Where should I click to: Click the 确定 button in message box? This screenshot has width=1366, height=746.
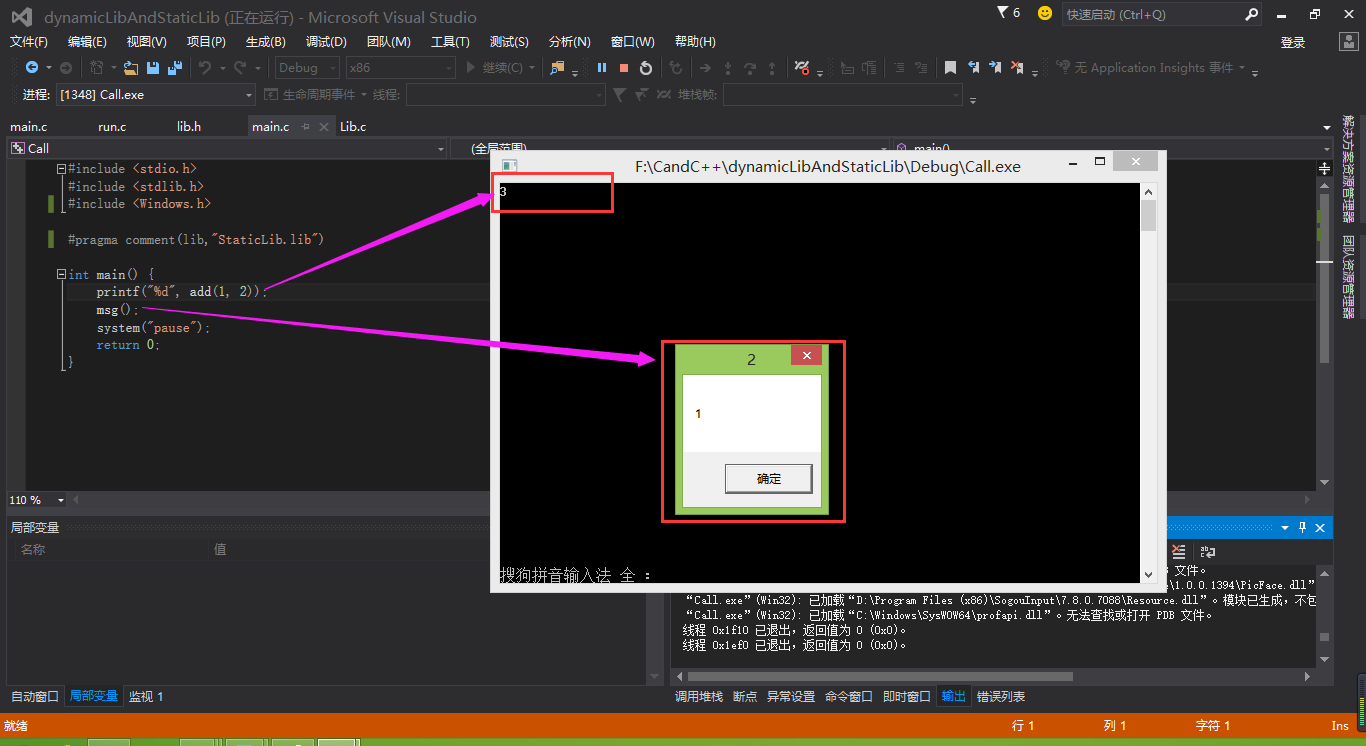coord(768,479)
